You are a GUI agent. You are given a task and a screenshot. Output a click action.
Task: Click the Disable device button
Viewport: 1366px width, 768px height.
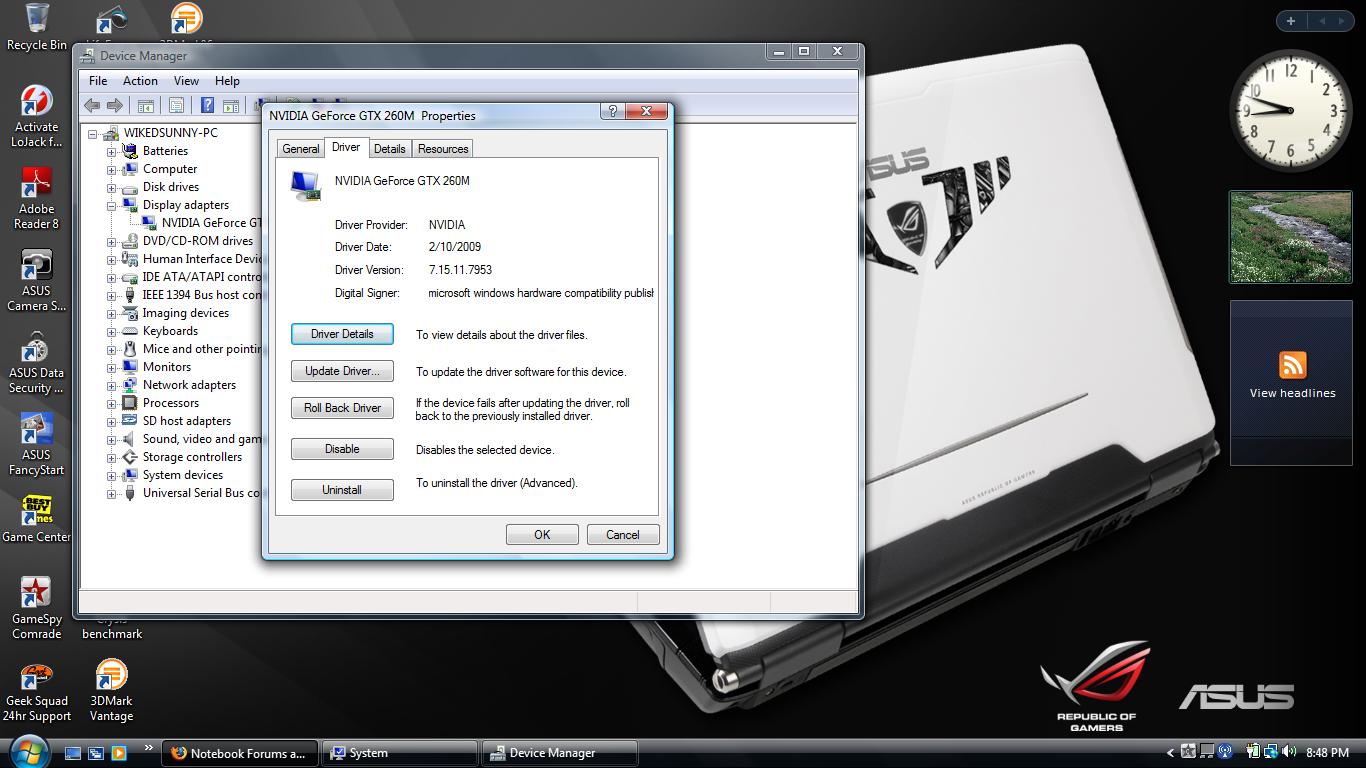pos(342,449)
